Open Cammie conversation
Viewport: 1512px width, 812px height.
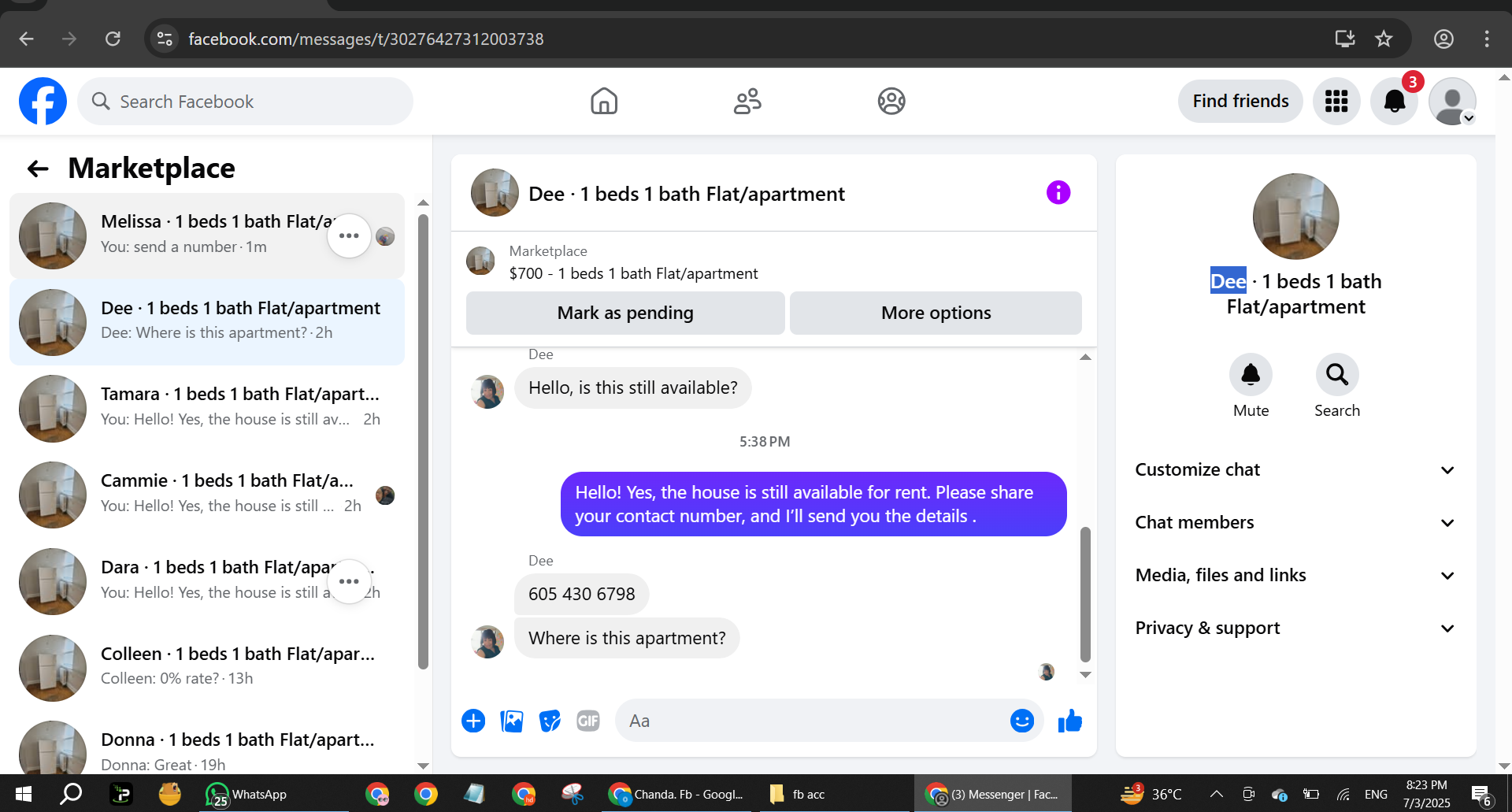click(x=206, y=495)
